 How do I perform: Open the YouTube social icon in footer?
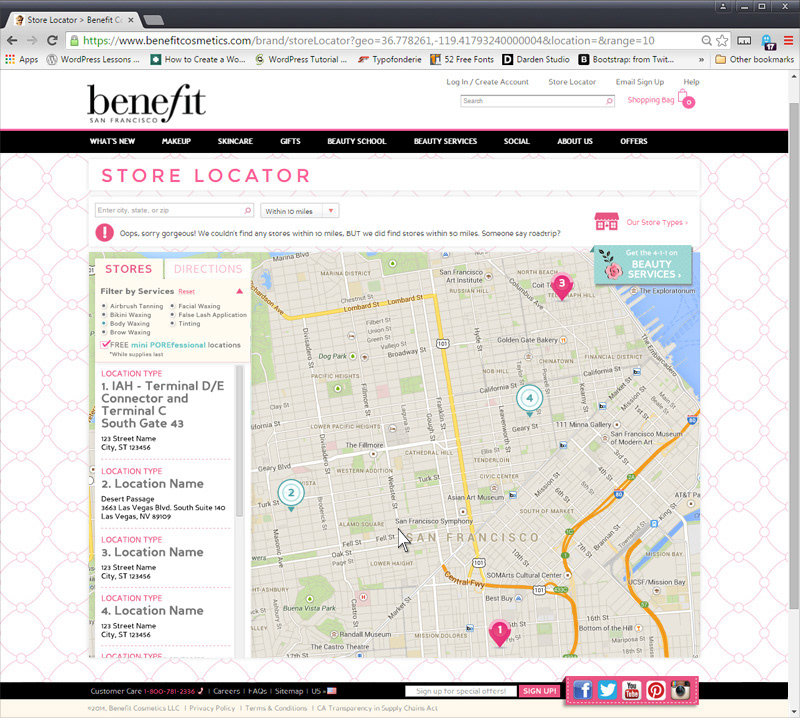click(x=632, y=690)
